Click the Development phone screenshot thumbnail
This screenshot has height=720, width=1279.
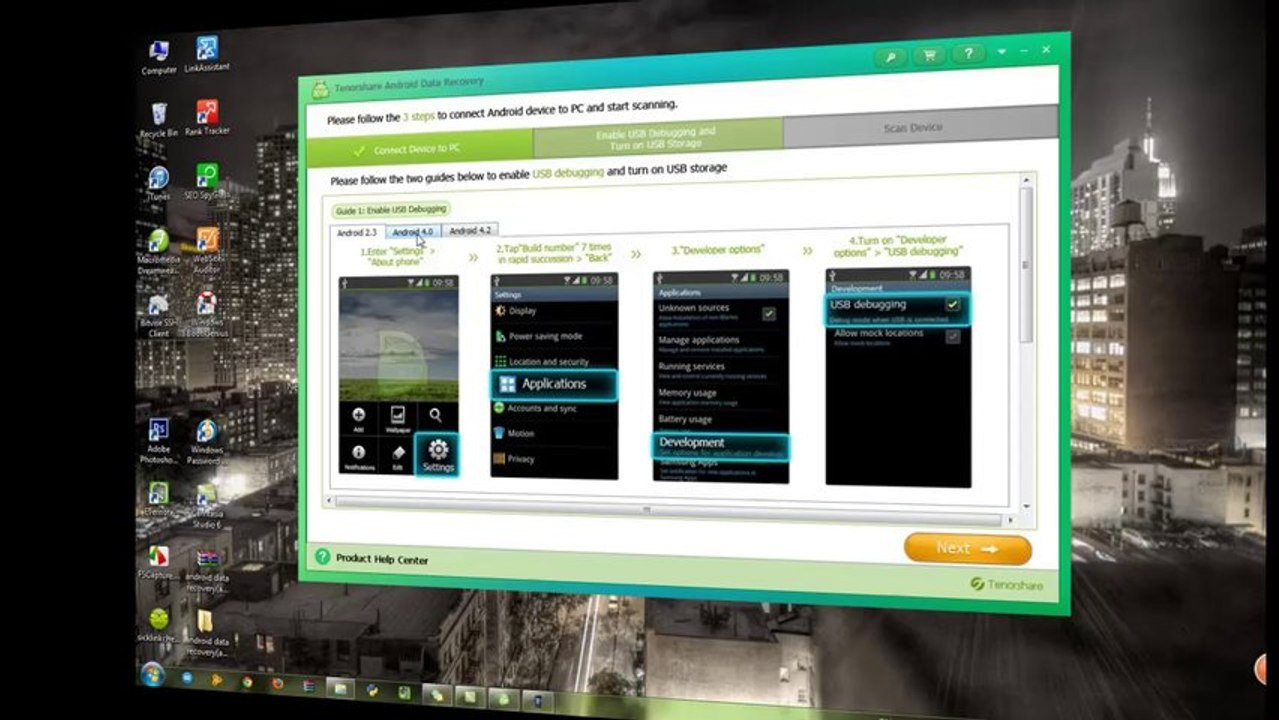720,376
